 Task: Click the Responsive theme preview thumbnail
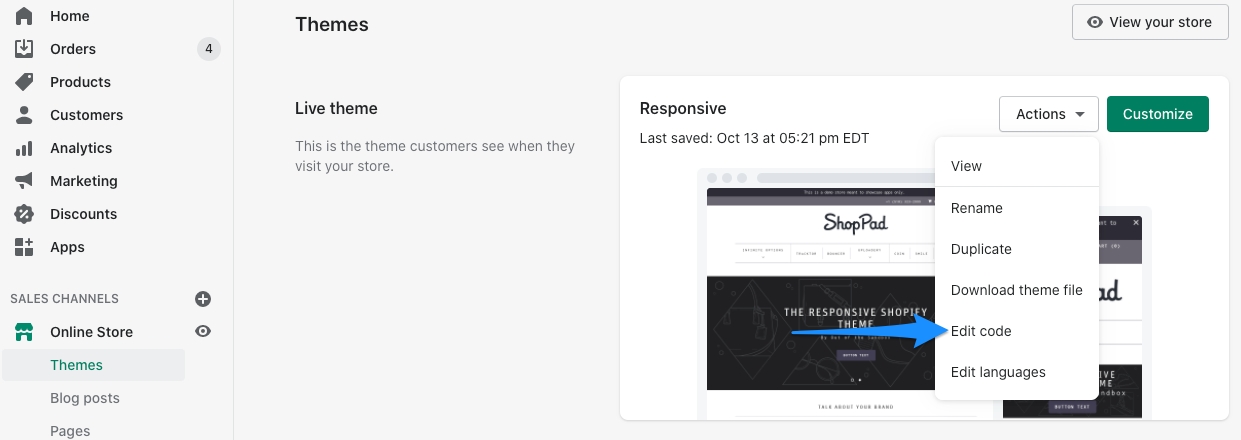[x=815, y=300]
